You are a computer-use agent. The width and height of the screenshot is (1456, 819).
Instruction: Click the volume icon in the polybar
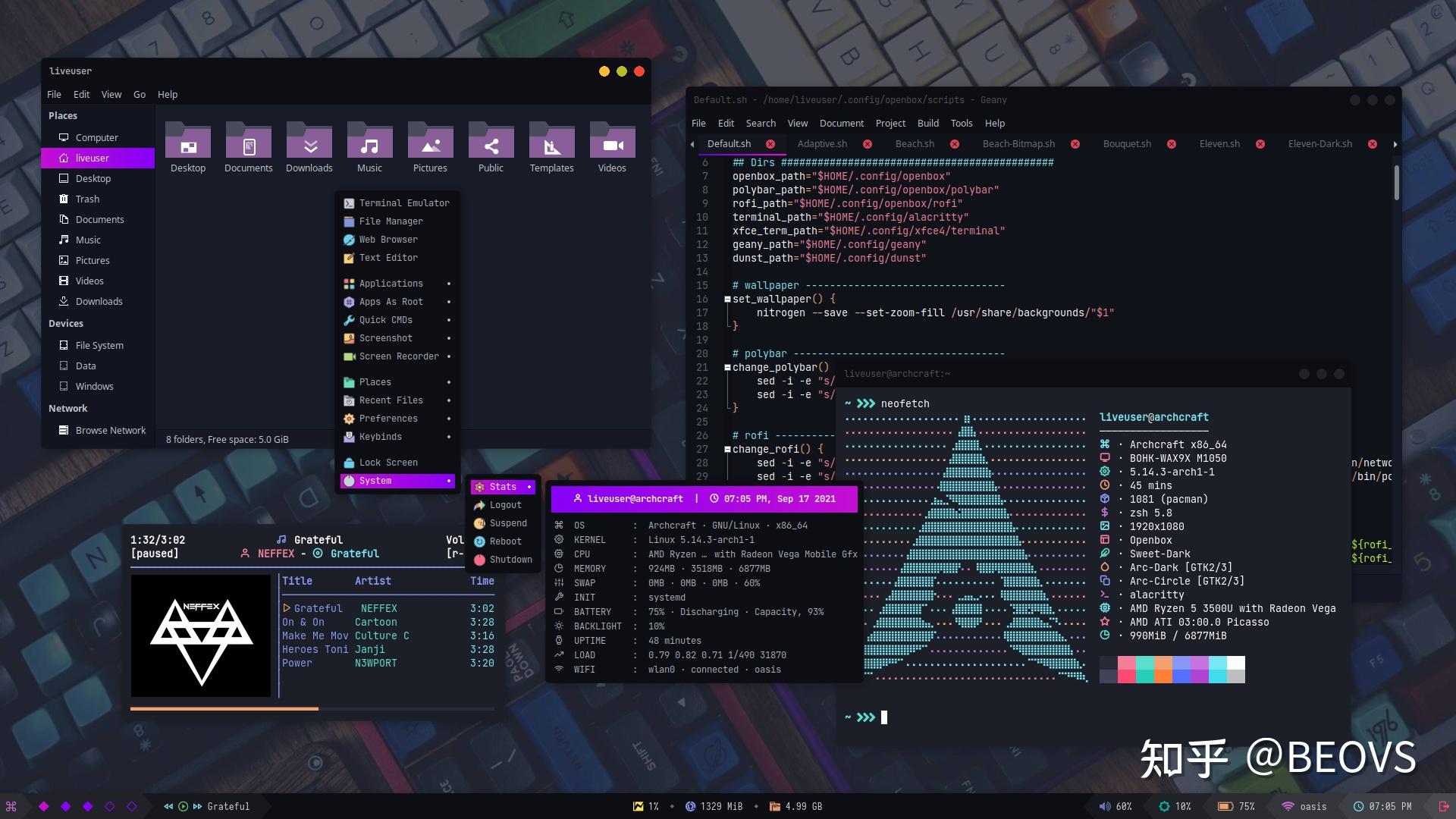(x=1105, y=806)
